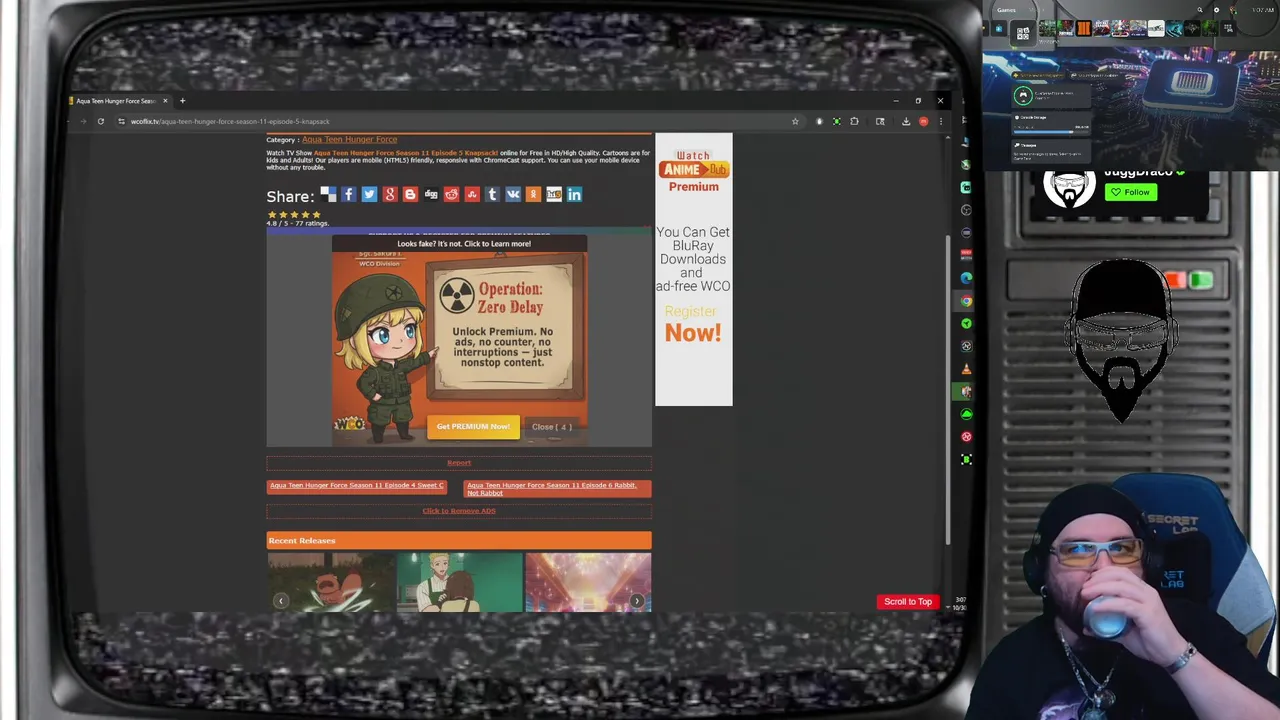Image resolution: width=1280 pixels, height=720 pixels.
Task: Share via the VK icon
Action: pos(513,194)
